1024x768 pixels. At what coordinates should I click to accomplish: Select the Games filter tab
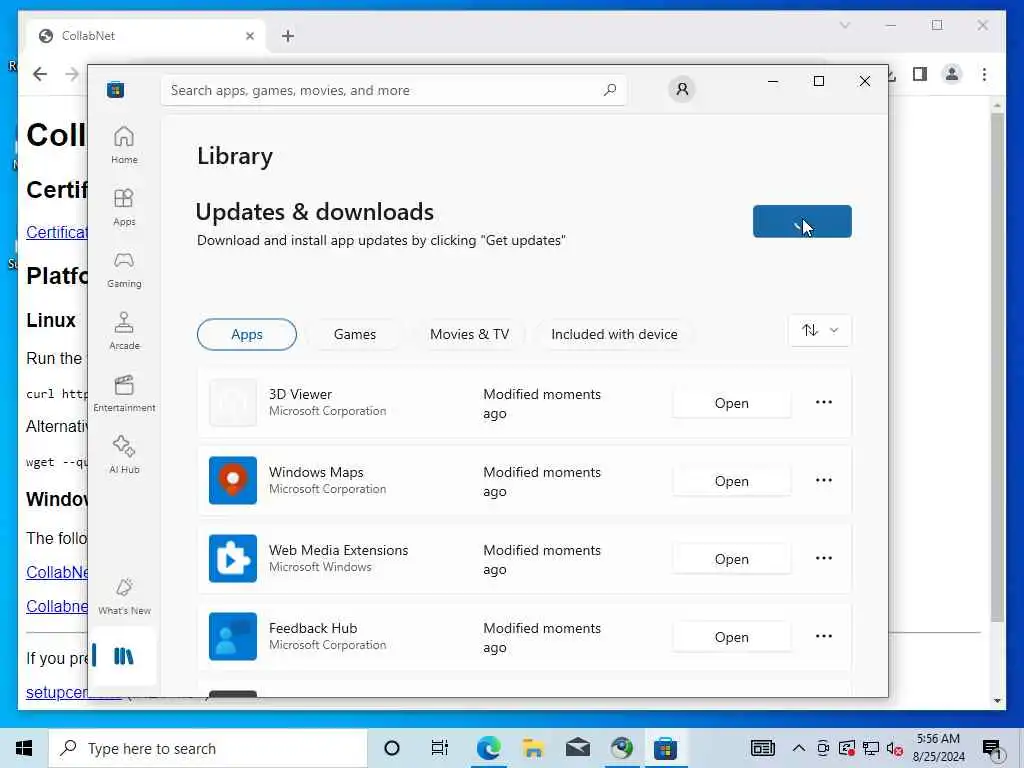355,334
